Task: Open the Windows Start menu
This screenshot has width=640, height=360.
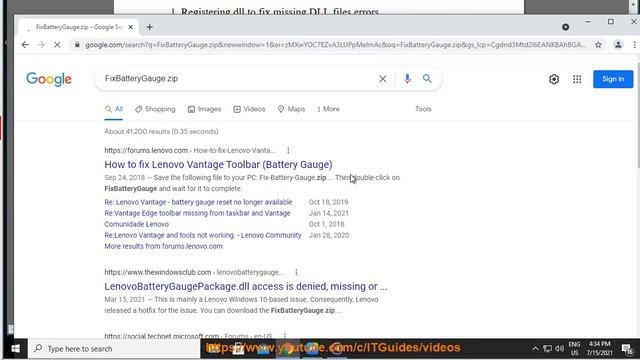Action: point(16,349)
